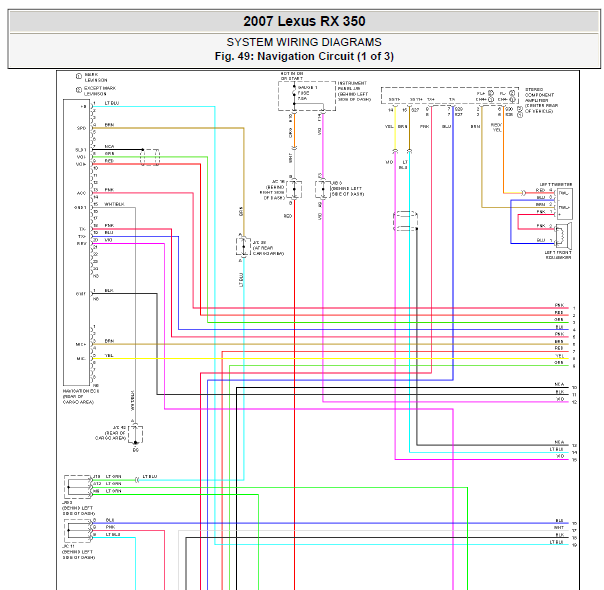
Task: Click the "2007 Lexus RX 350" title
Action: point(304,21)
